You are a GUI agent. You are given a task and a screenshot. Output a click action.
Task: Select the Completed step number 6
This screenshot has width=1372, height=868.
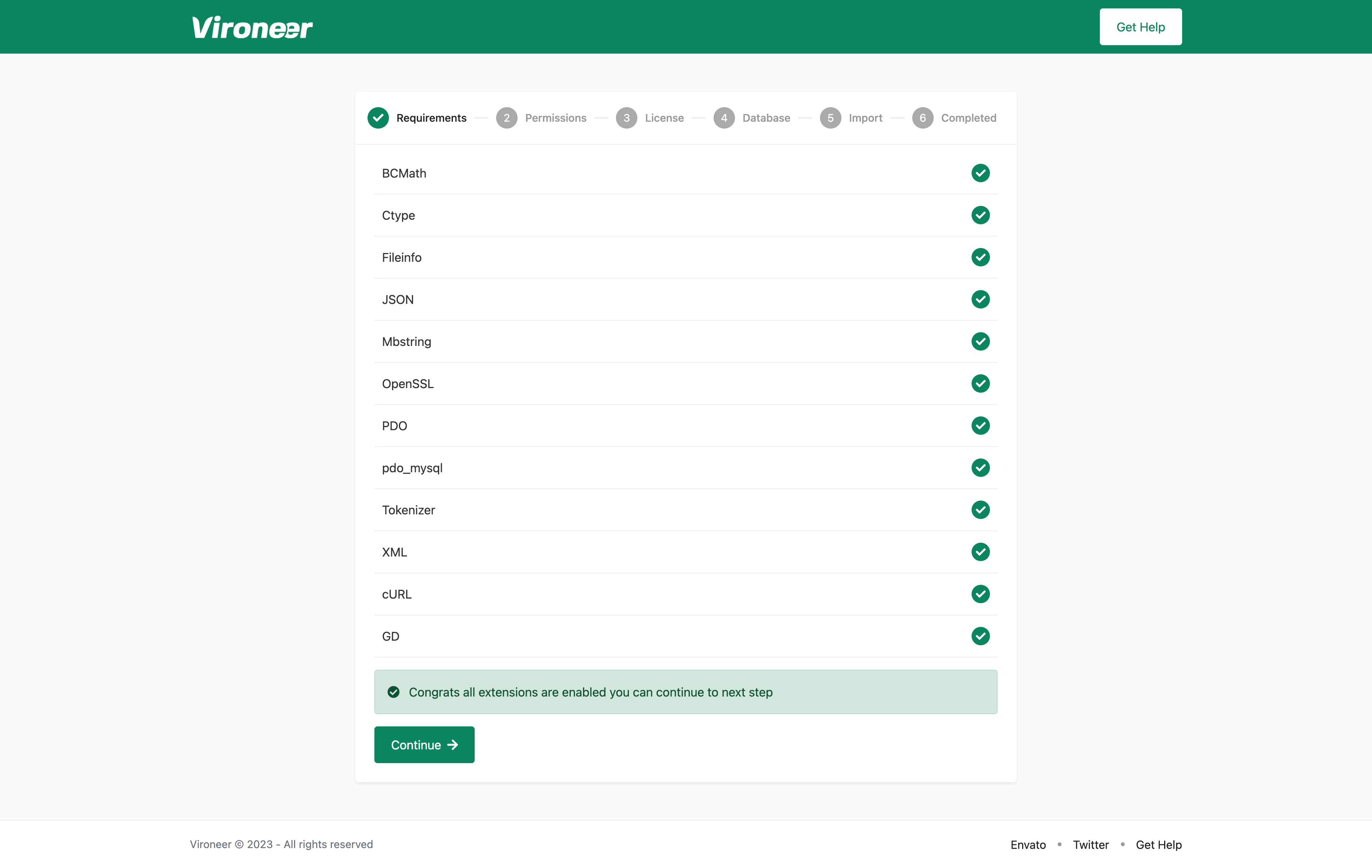click(923, 118)
